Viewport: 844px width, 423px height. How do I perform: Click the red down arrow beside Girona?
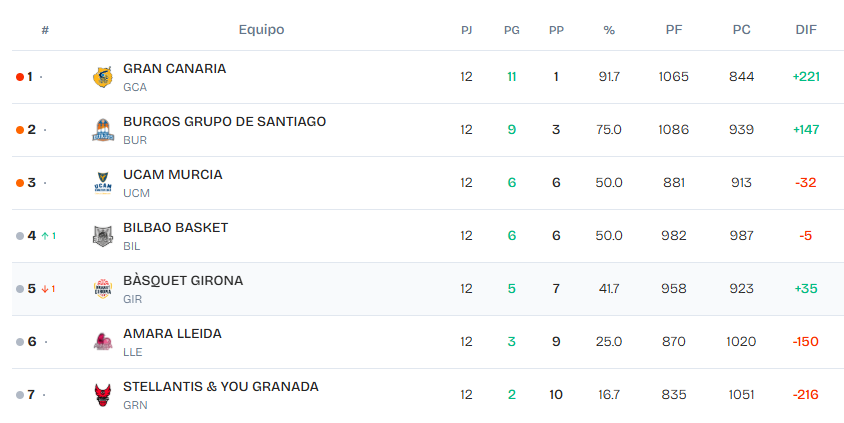click(x=44, y=289)
